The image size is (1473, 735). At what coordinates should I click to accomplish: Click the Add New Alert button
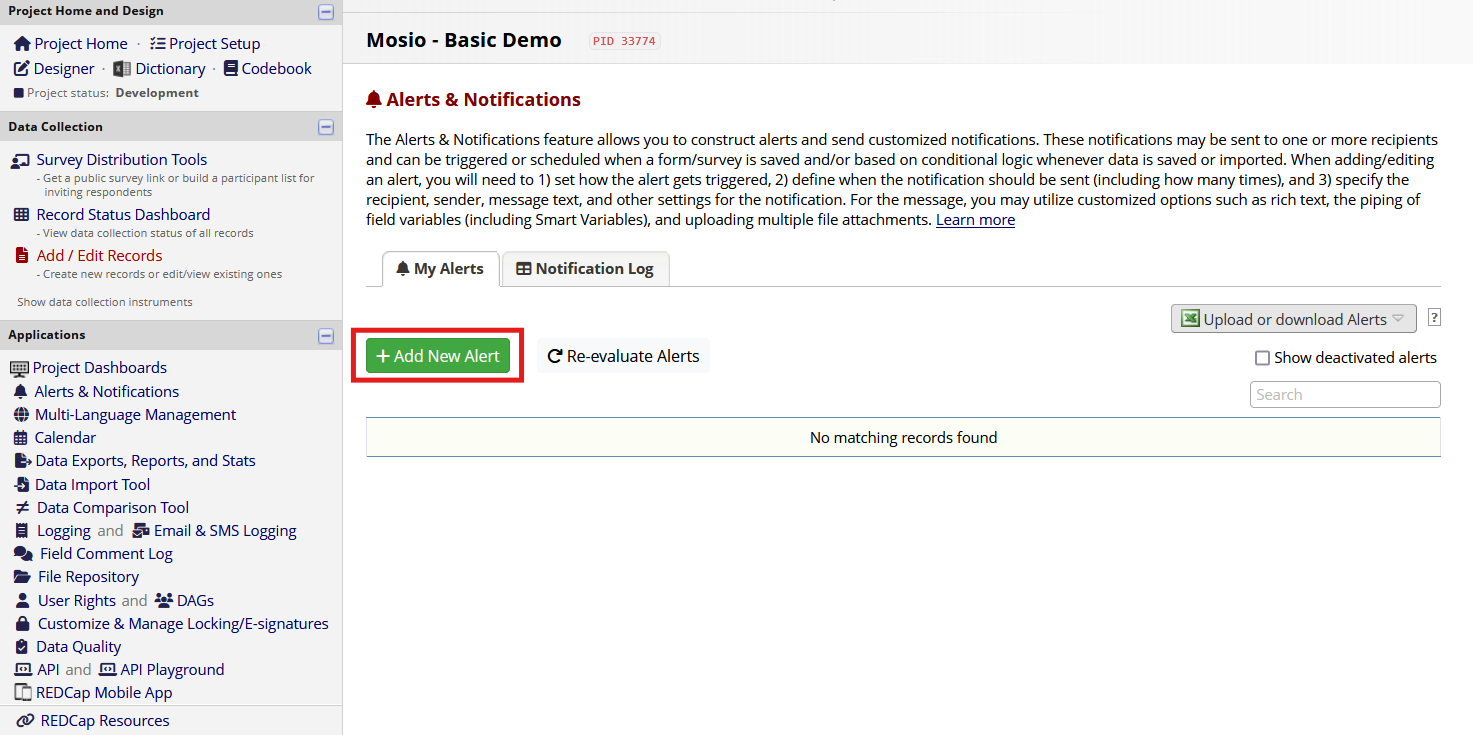click(438, 356)
